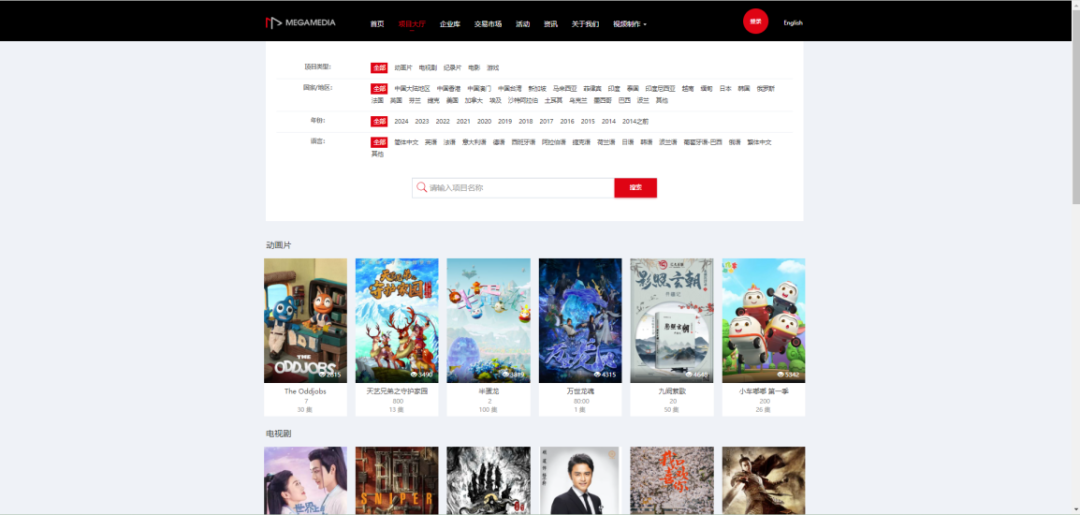Select 全部 in the 国家/地区 filter row
This screenshot has width=1080, height=515.
point(379,88)
